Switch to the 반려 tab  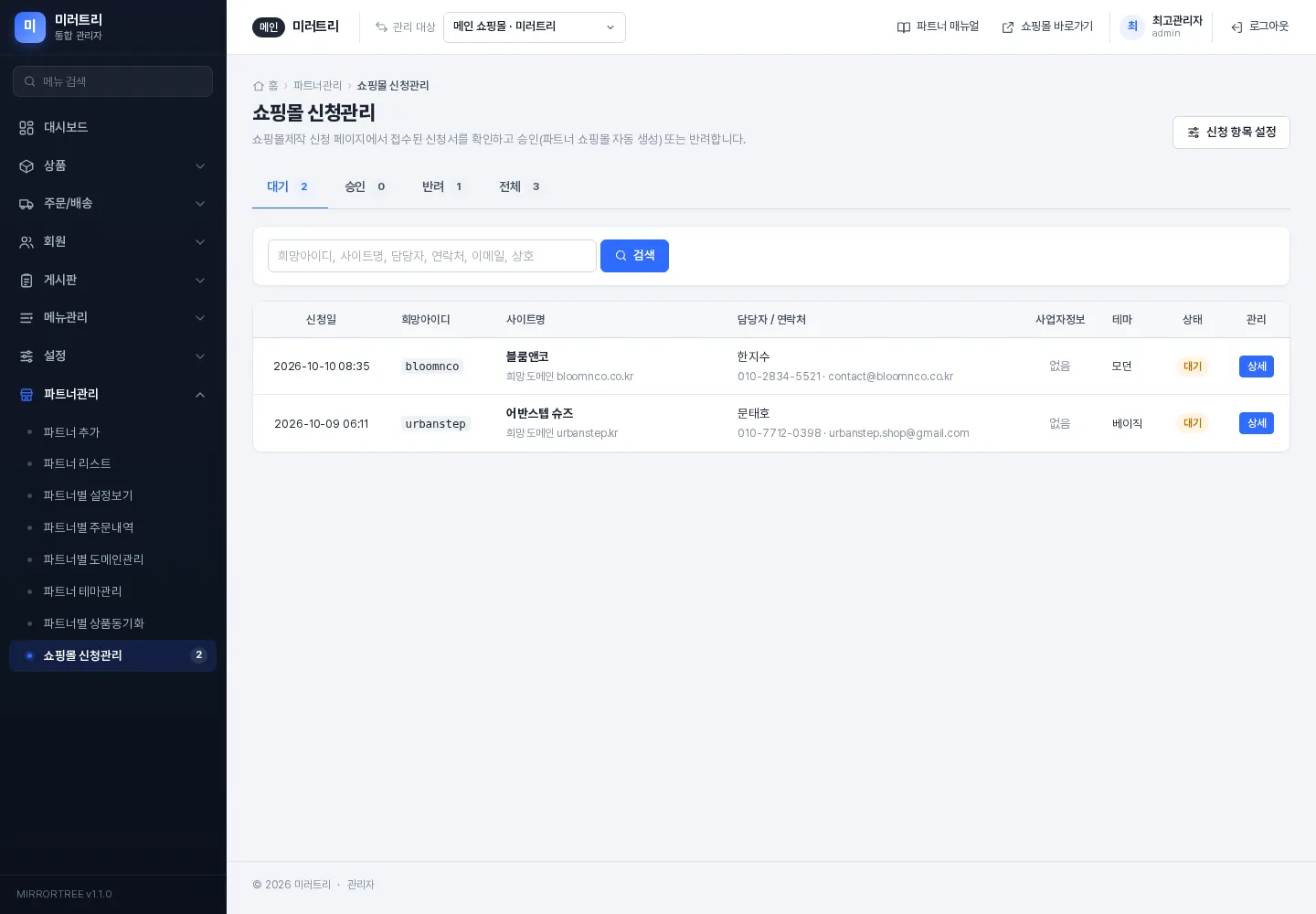coord(444,186)
